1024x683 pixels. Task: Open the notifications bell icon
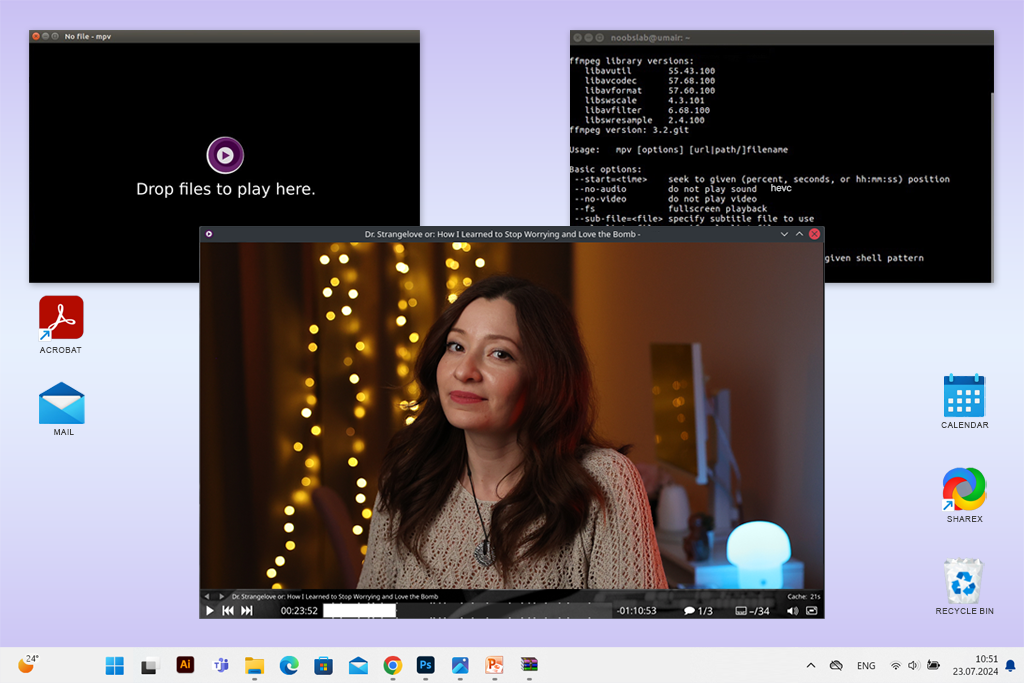[x=1010, y=665]
